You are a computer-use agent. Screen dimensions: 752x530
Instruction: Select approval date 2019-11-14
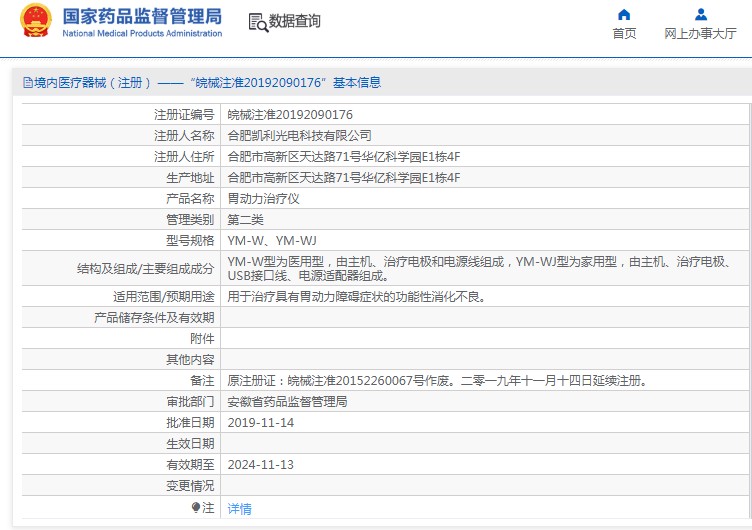coord(260,423)
